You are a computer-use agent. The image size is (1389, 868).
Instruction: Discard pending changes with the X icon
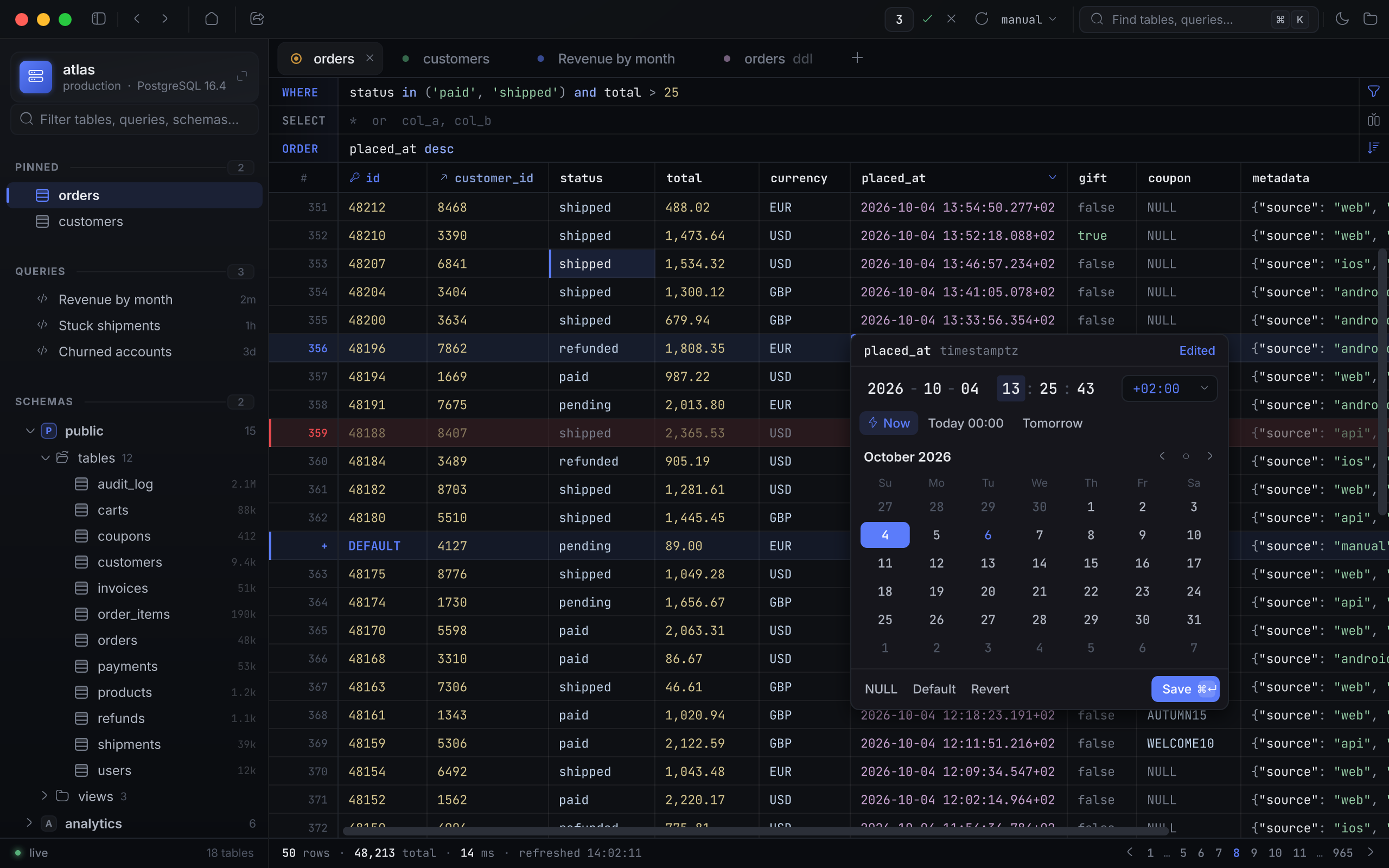point(951,19)
